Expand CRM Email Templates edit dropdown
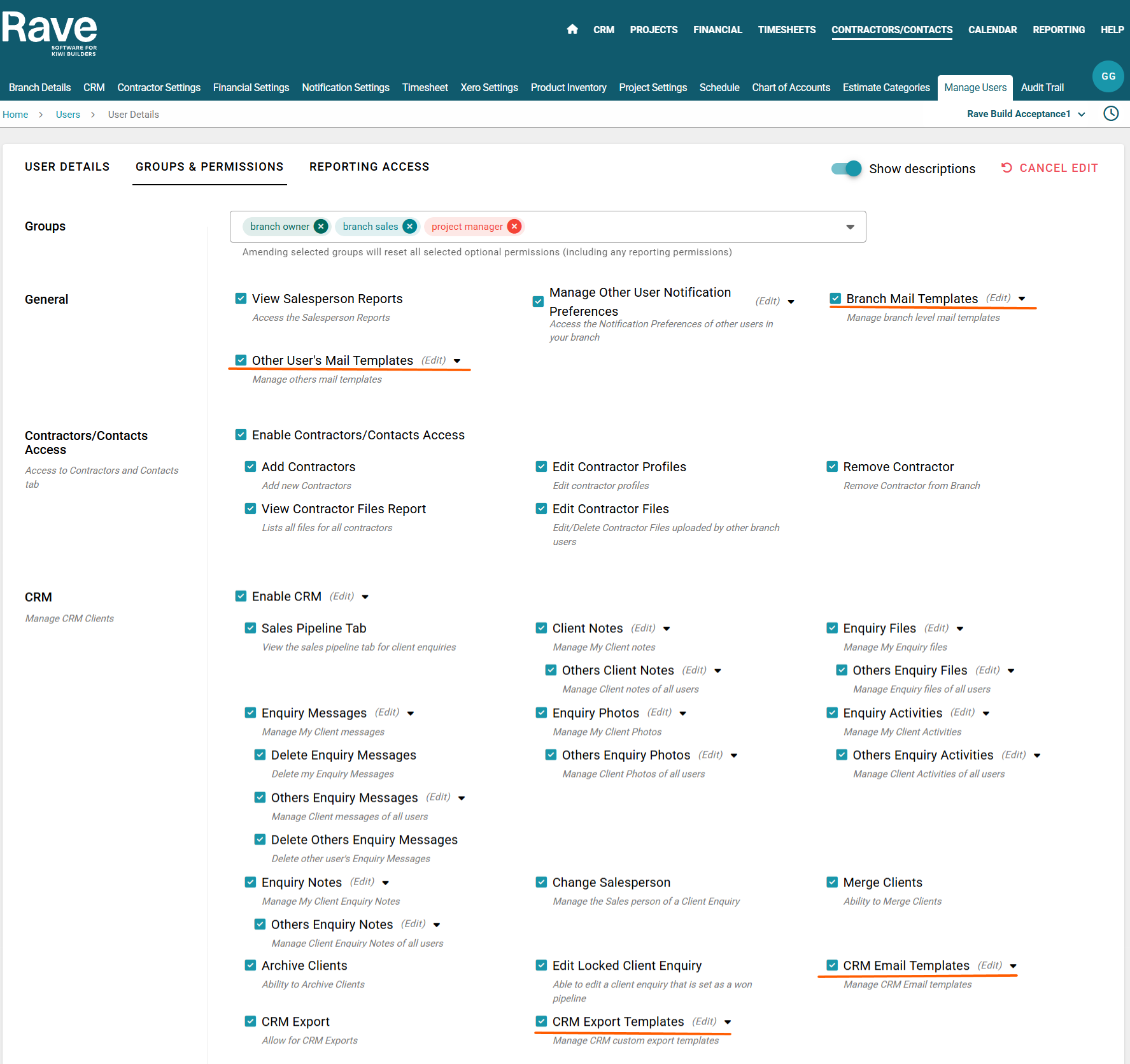The height and width of the screenshot is (1064, 1130). tap(1013, 966)
